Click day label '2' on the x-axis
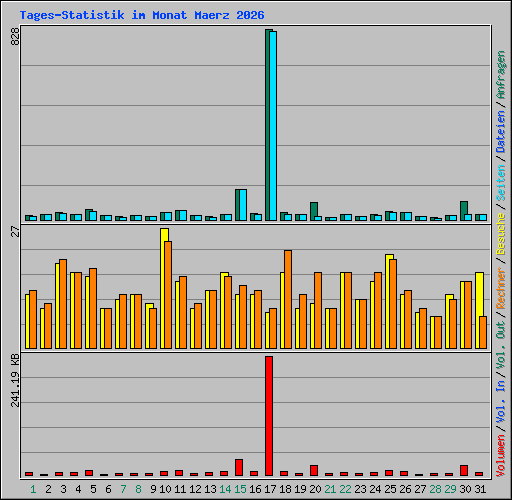 tap(48, 489)
